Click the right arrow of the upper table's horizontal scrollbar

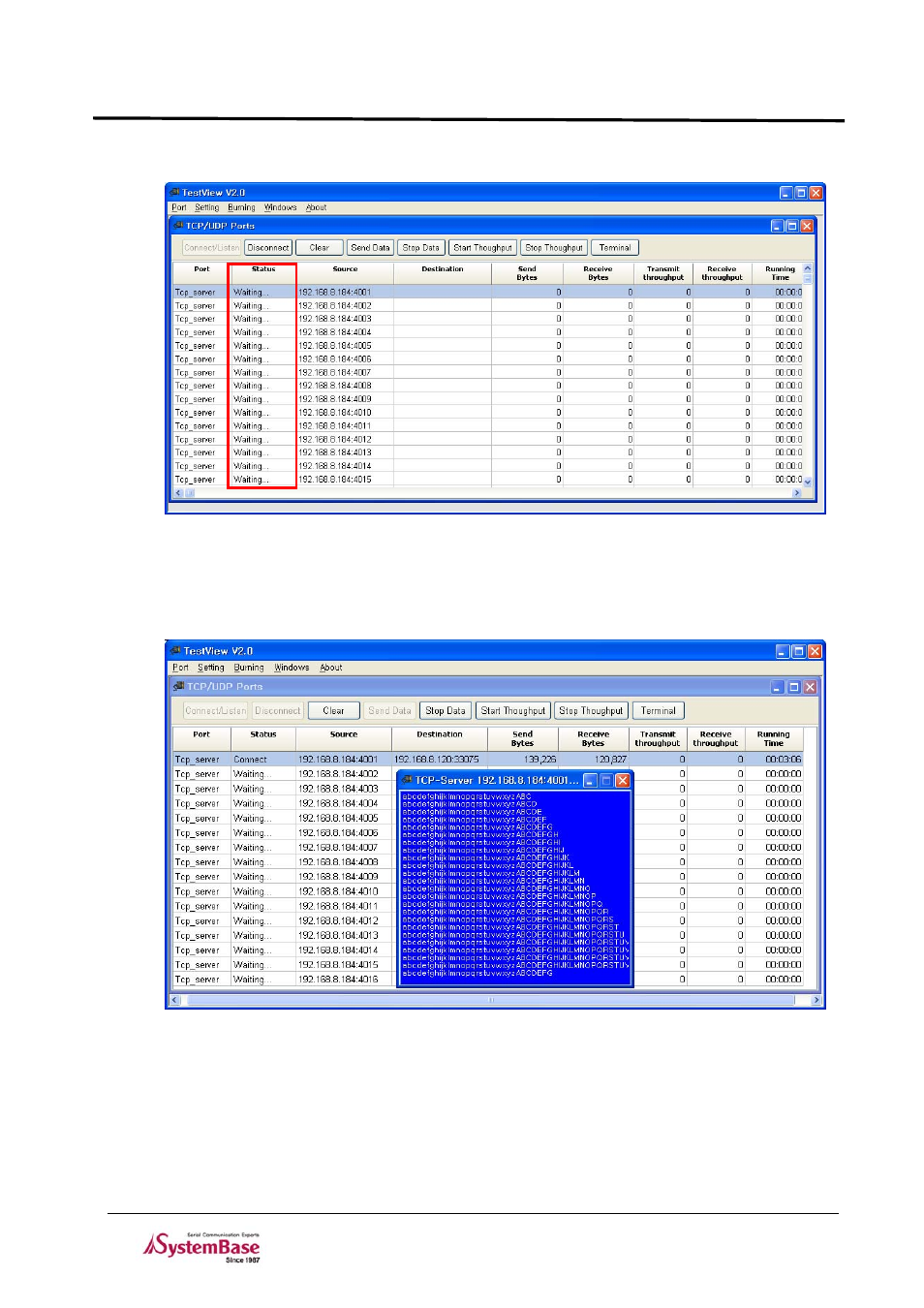pyautogui.click(x=797, y=493)
